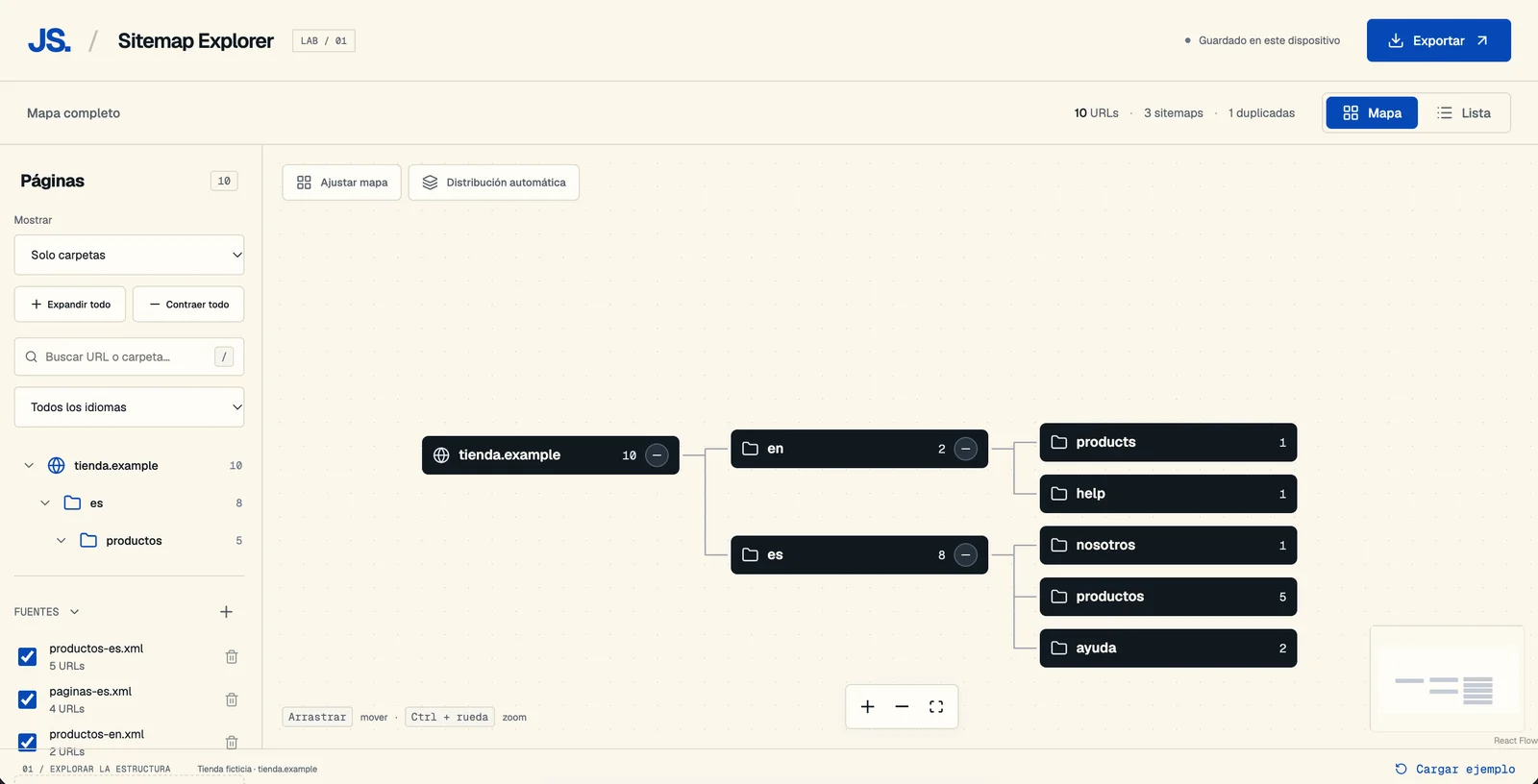Viewport: 1538px width, 784px height.
Task: Open the Todos los idiomas dropdown
Action: (x=129, y=407)
